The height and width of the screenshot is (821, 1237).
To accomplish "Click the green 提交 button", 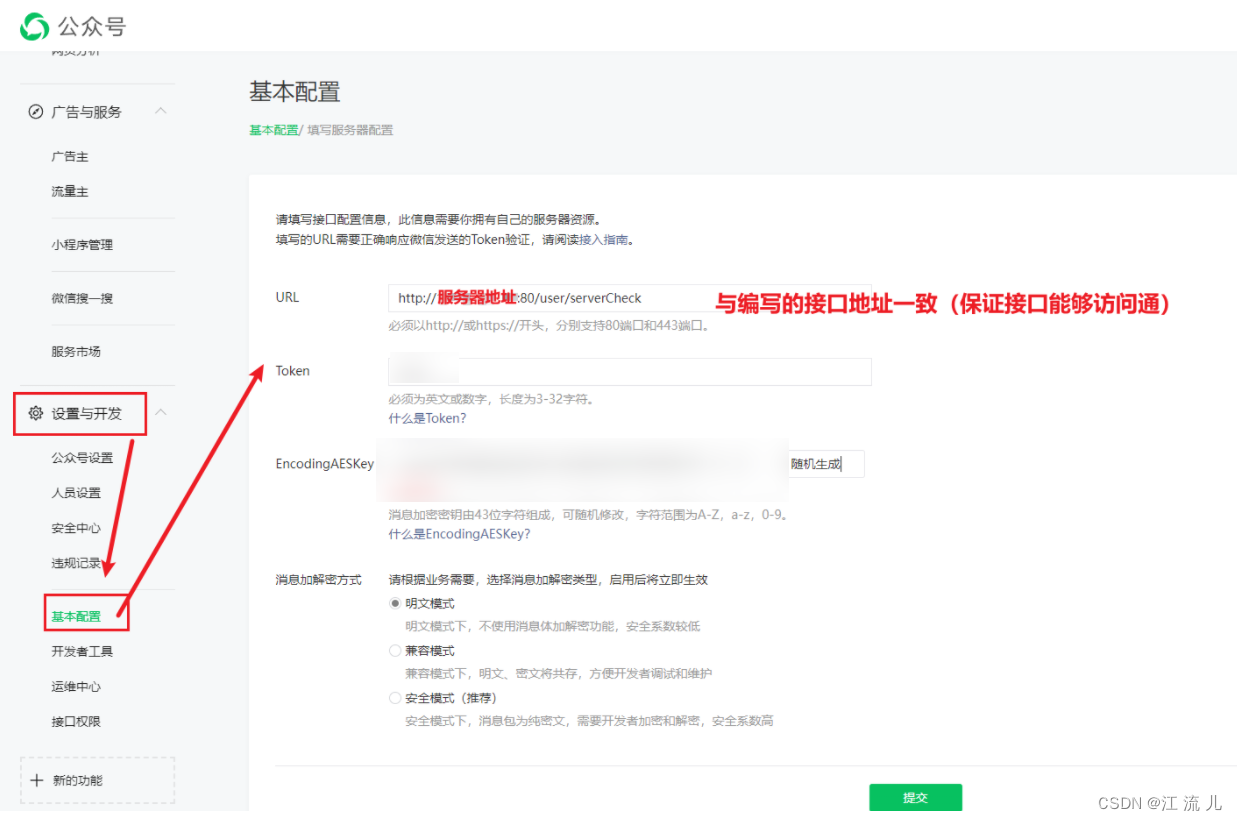I will point(915,797).
